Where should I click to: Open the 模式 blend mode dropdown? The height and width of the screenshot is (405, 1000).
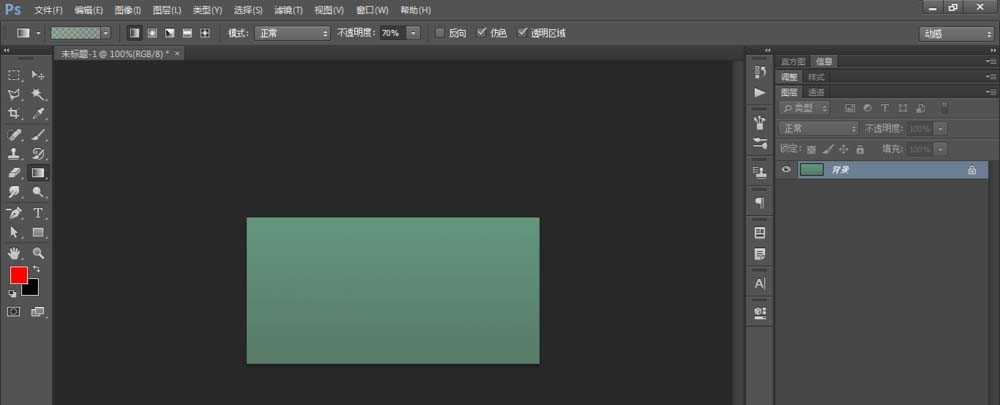292,33
